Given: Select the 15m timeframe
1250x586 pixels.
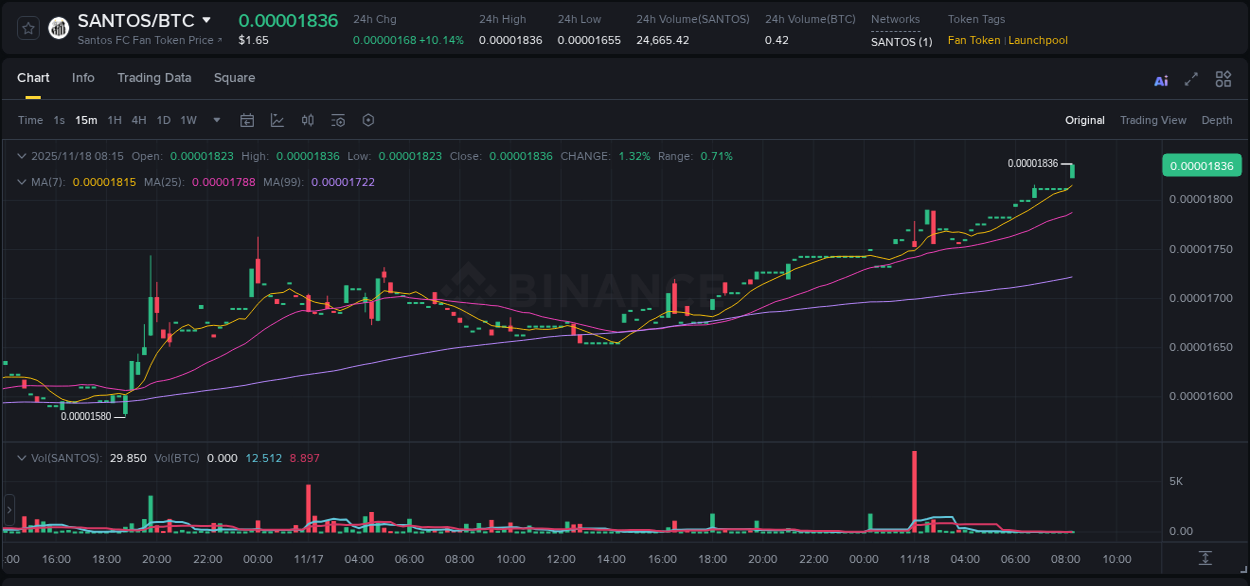Looking at the screenshot, I should point(86,120).
